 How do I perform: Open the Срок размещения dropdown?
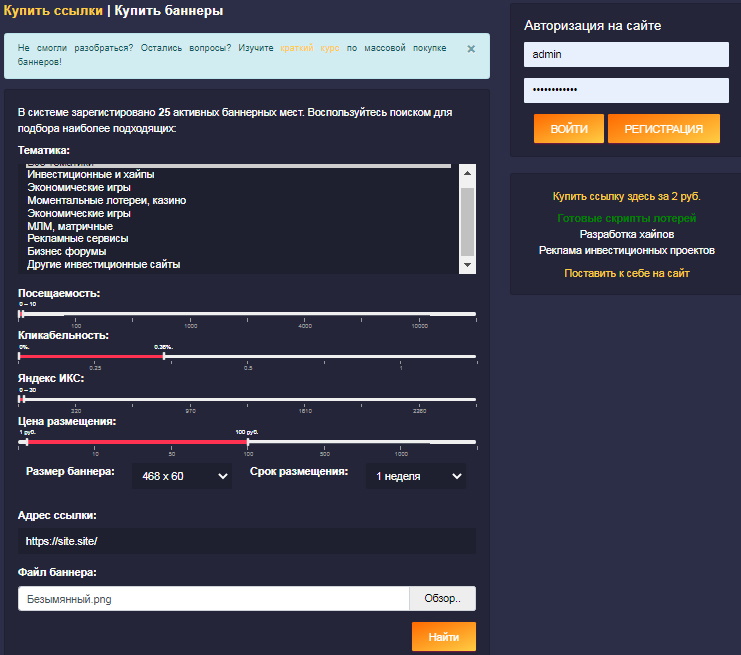pos(415,476)
